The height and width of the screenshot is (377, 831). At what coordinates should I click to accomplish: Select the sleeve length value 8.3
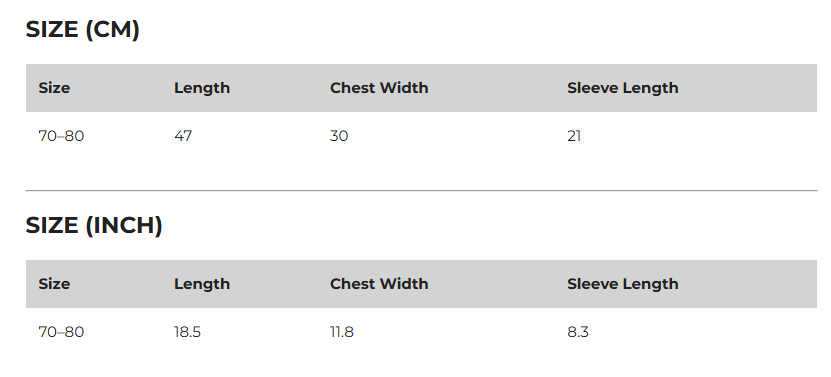point(578,332)
